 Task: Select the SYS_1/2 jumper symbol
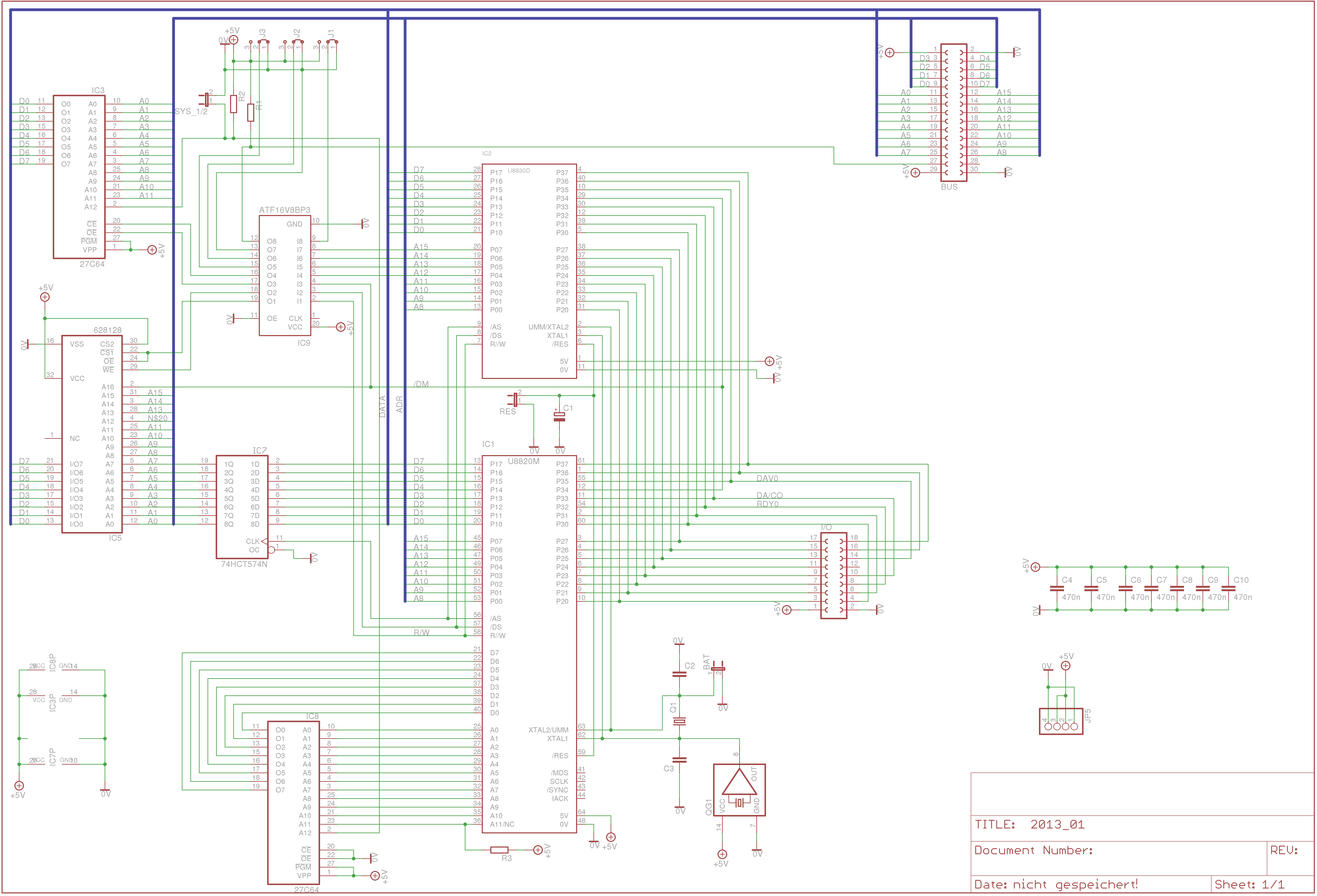click(207, 100)
